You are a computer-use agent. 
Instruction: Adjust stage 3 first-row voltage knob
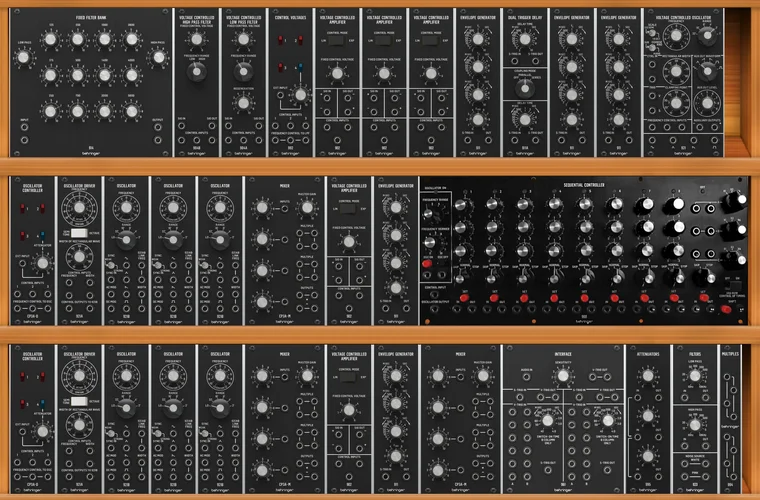pyautogui.click(x=523, y=204)
